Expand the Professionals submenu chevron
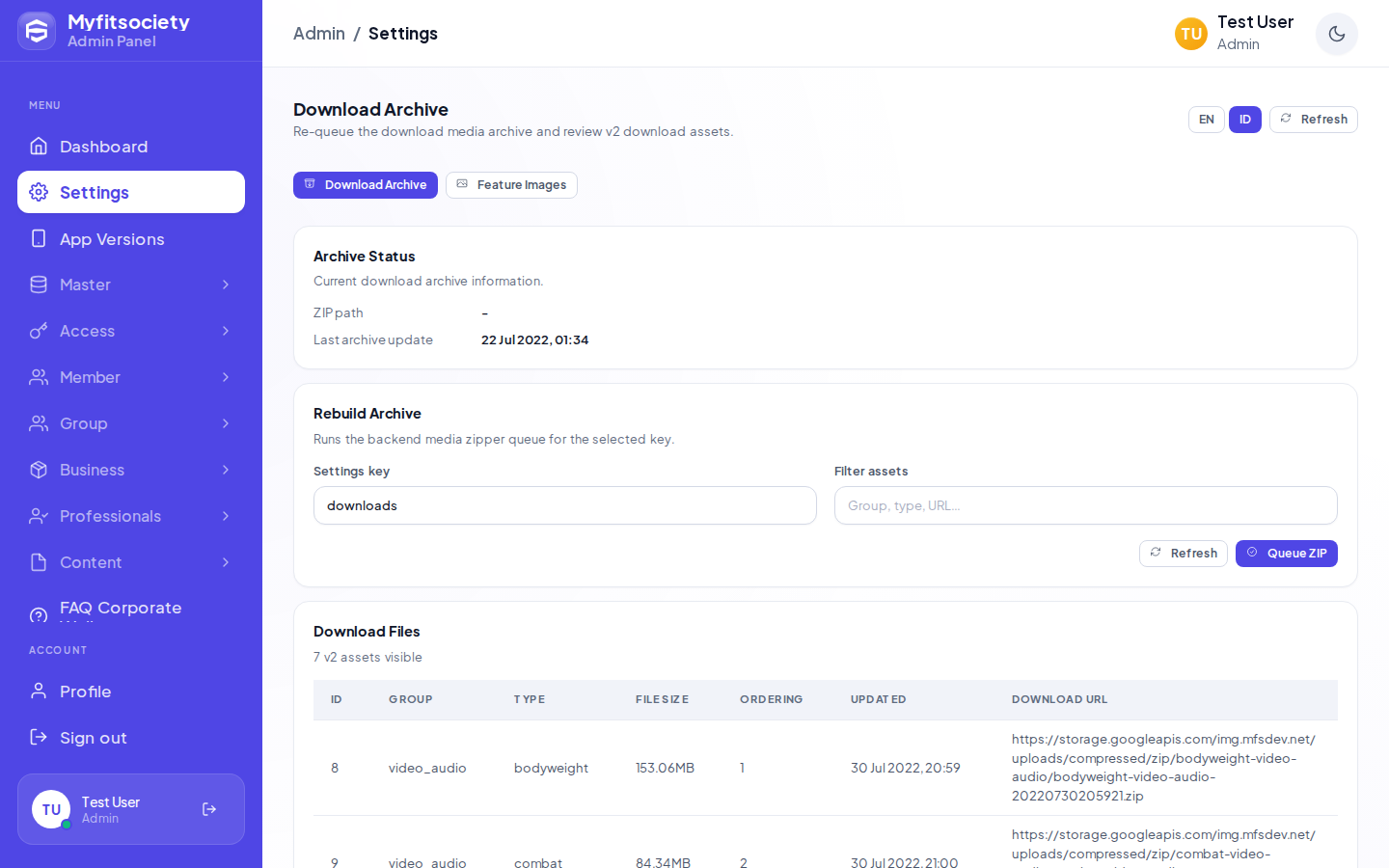This screenshot has height=868, width=1389. tap(226, 516)
